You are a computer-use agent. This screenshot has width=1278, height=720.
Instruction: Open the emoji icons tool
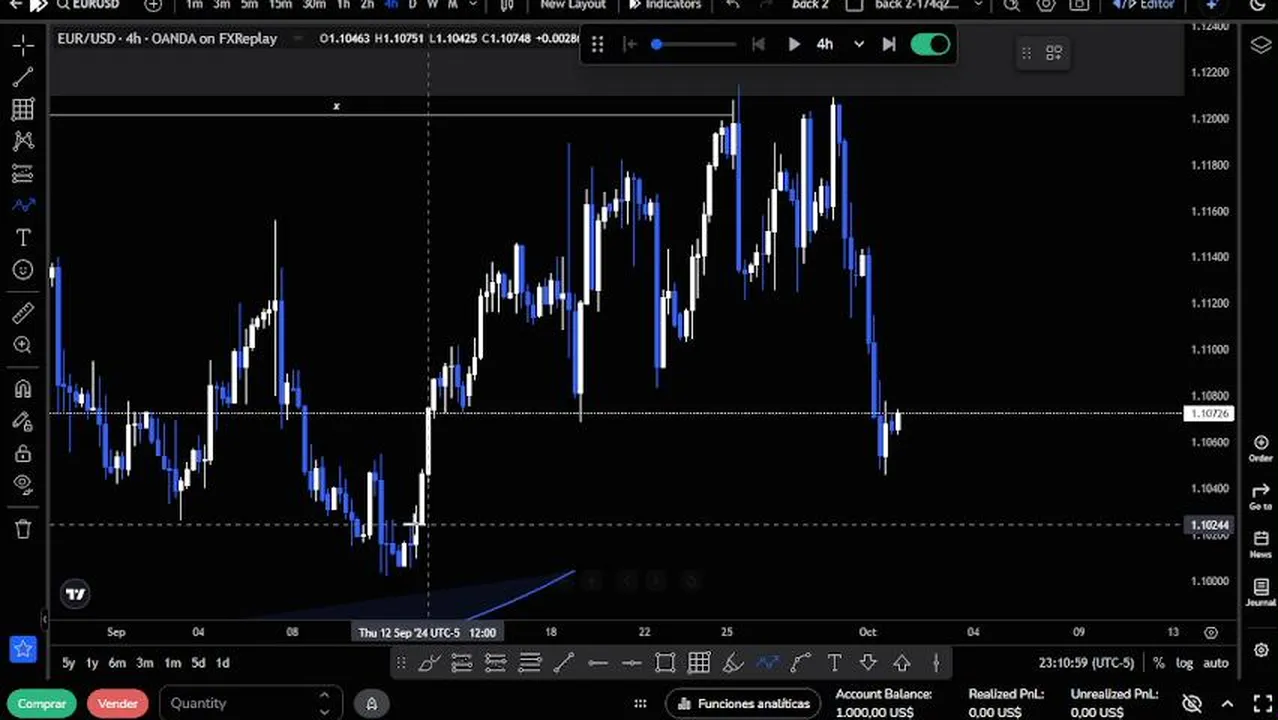[x=23, y=269]
